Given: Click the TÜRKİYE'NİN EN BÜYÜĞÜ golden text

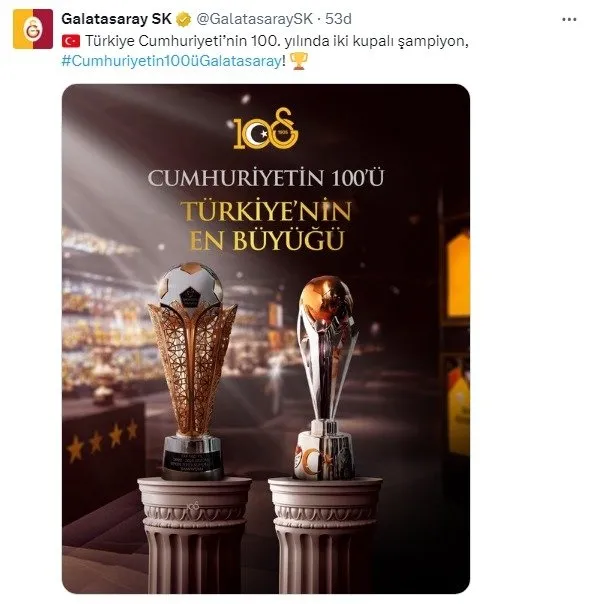Looking at the screenshot, I should pyautogui.click(x=266, y=226).
